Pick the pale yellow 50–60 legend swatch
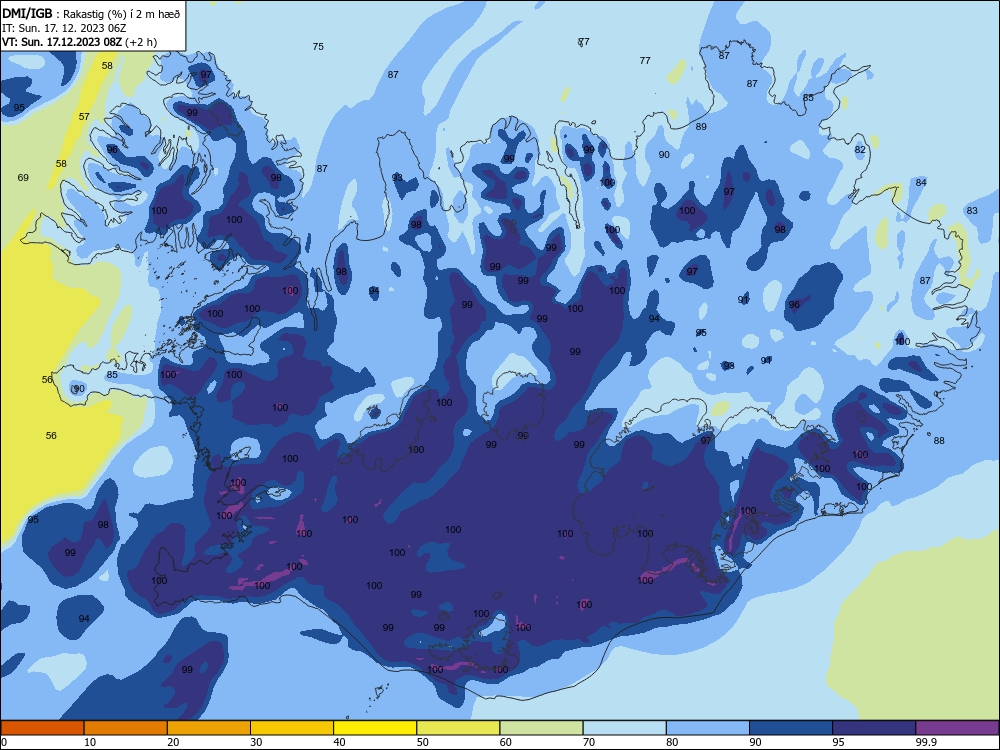 pos(458,728)
